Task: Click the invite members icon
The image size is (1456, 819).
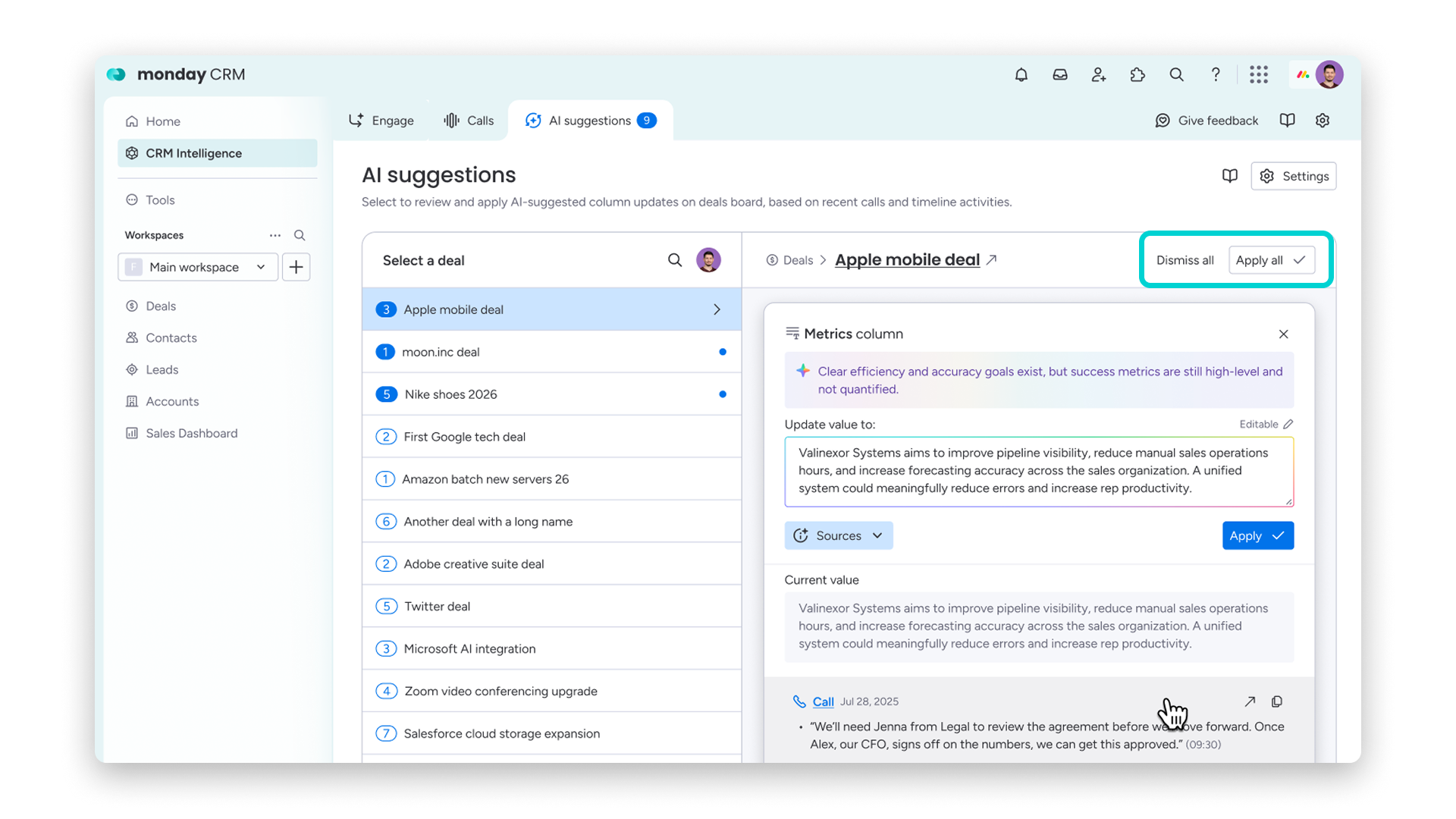Action: (1099, 74)
